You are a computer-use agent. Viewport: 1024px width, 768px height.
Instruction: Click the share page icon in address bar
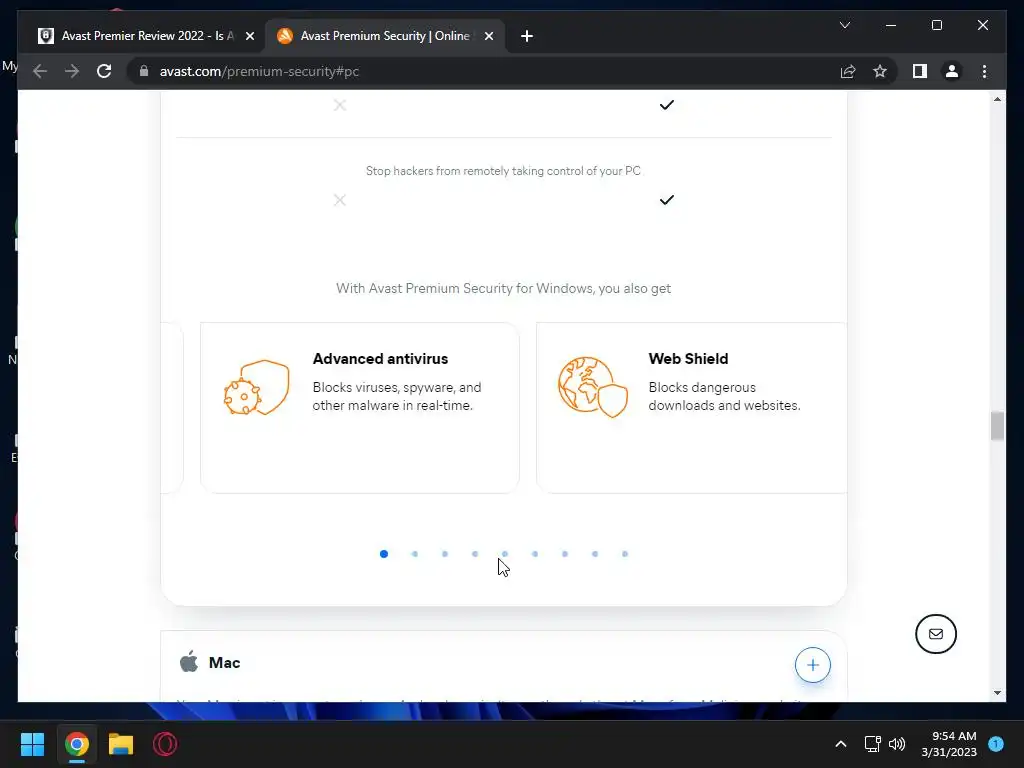point(848,71)
